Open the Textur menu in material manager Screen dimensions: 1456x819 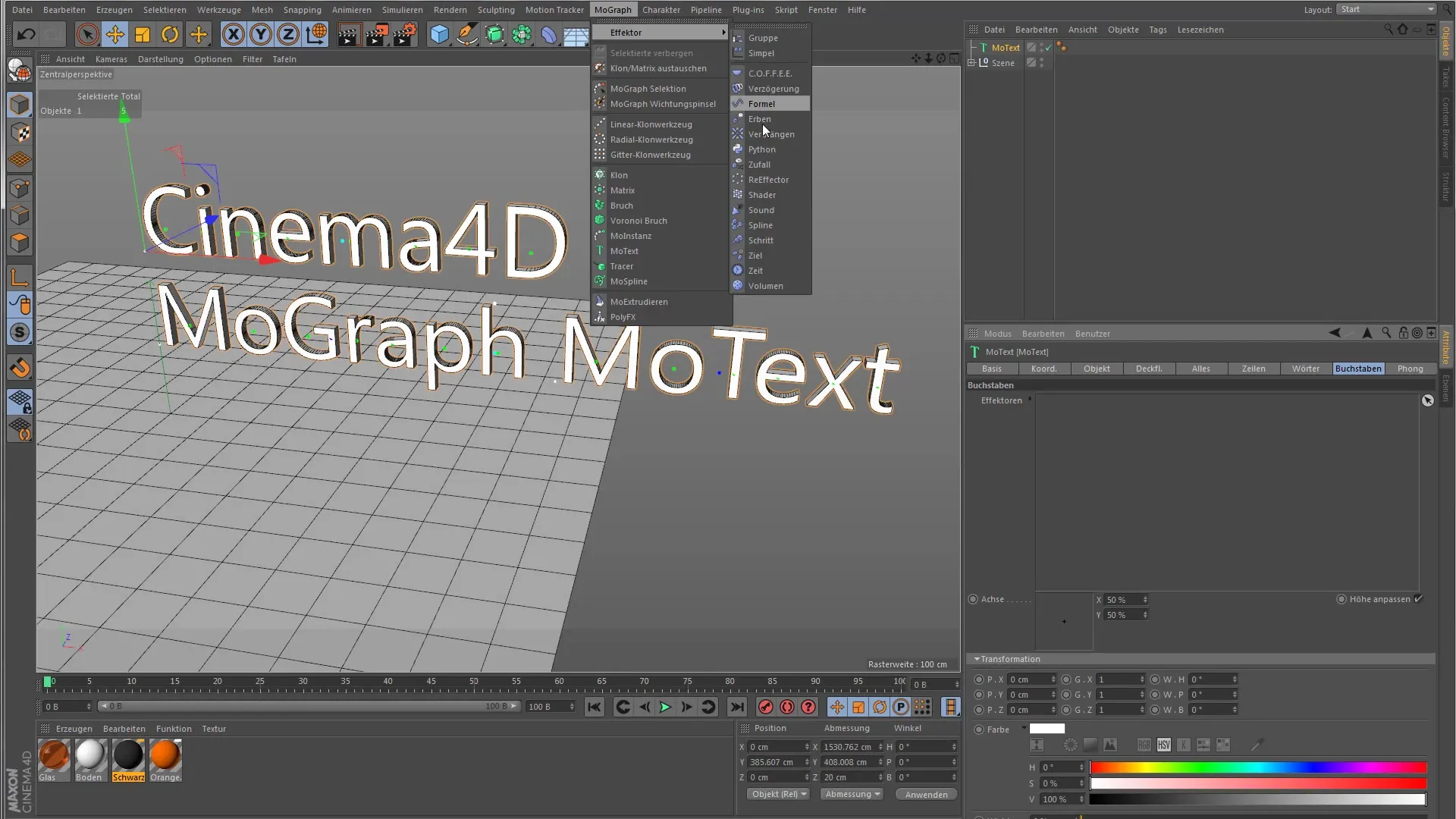214,729
